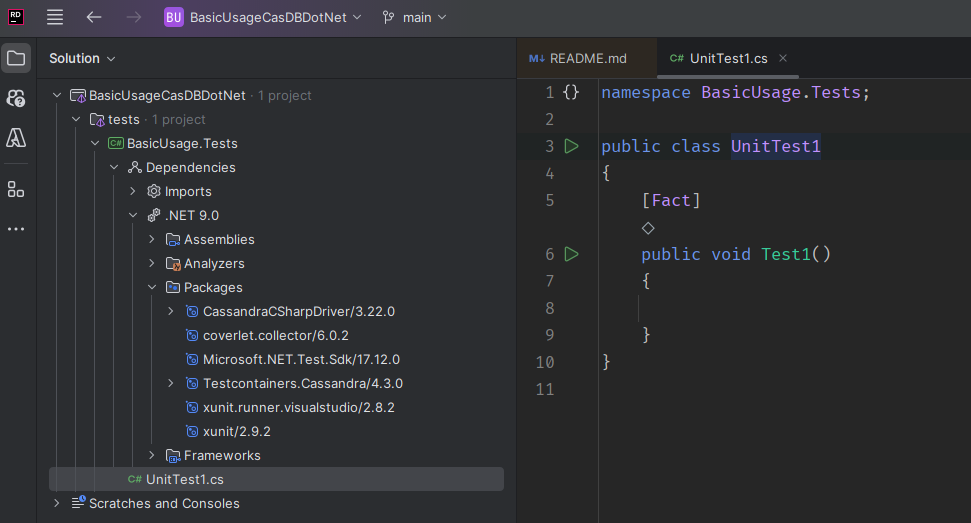The height and width of the screenshot is (523, 971).
Task: Run the UnitTest1 class with gutter icon
Action: (x=571, y=146)
